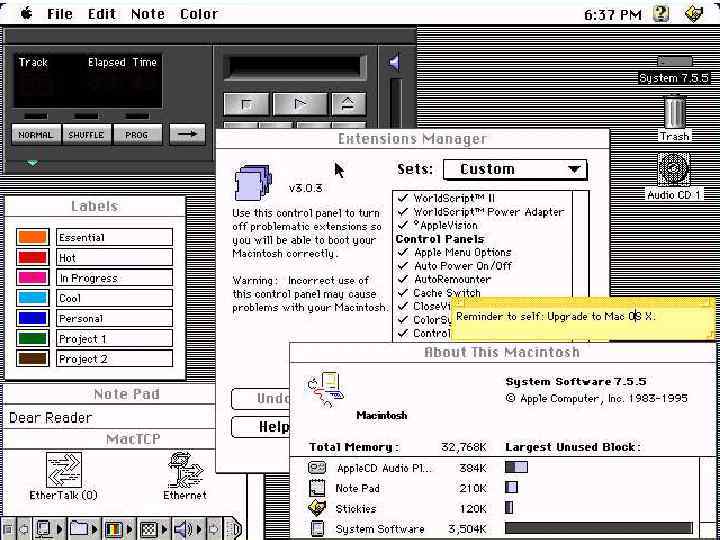The height and width of the screenshot is (540, 720).
Task: Click the Essential label name field
Action: tap(114, 237)
